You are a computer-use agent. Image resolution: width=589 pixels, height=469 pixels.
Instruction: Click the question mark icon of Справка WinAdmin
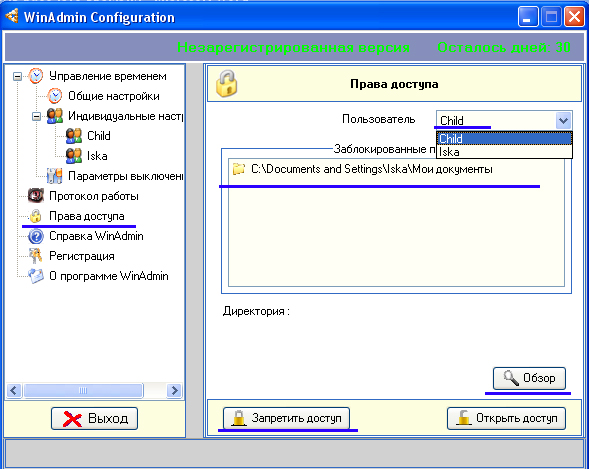click(x=36, y=236)
